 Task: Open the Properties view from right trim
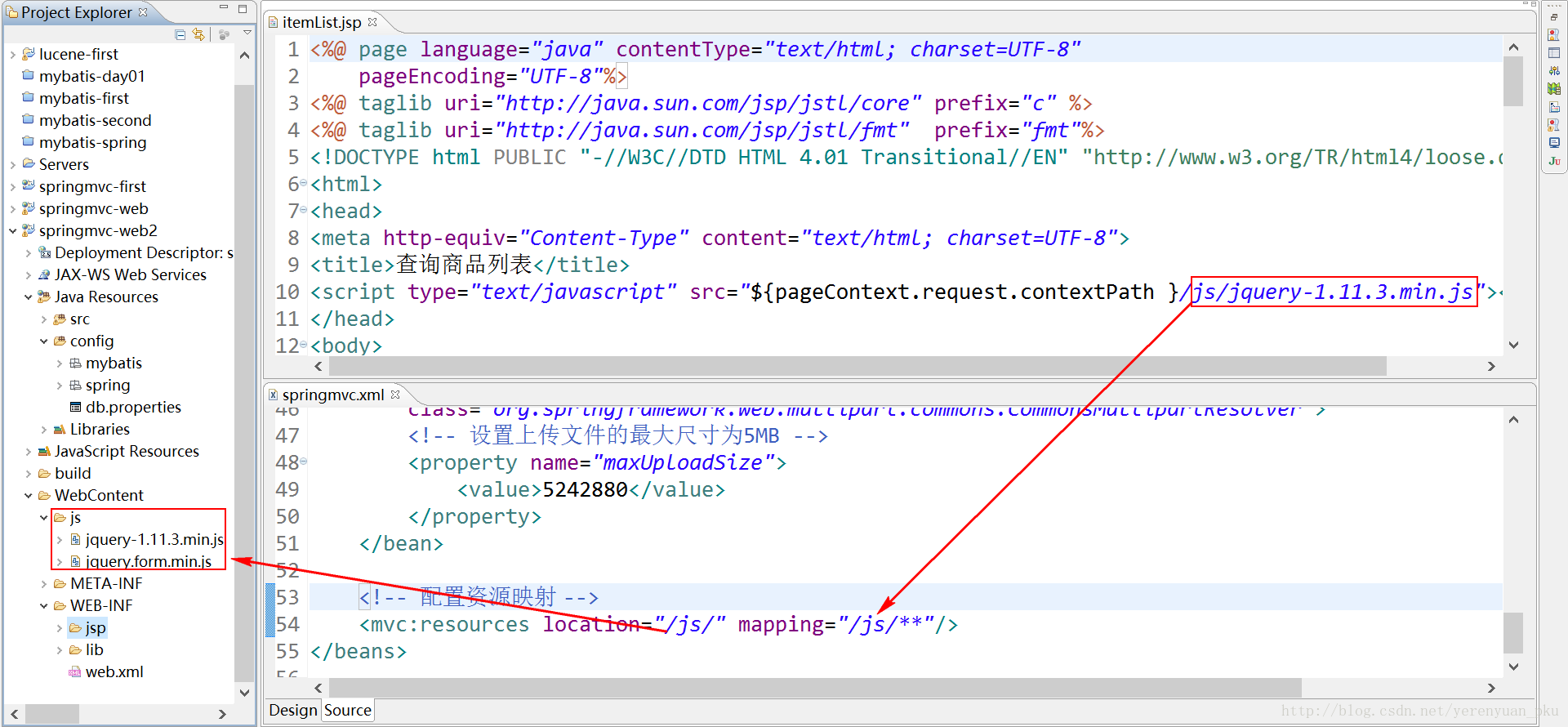[1554, 53]
